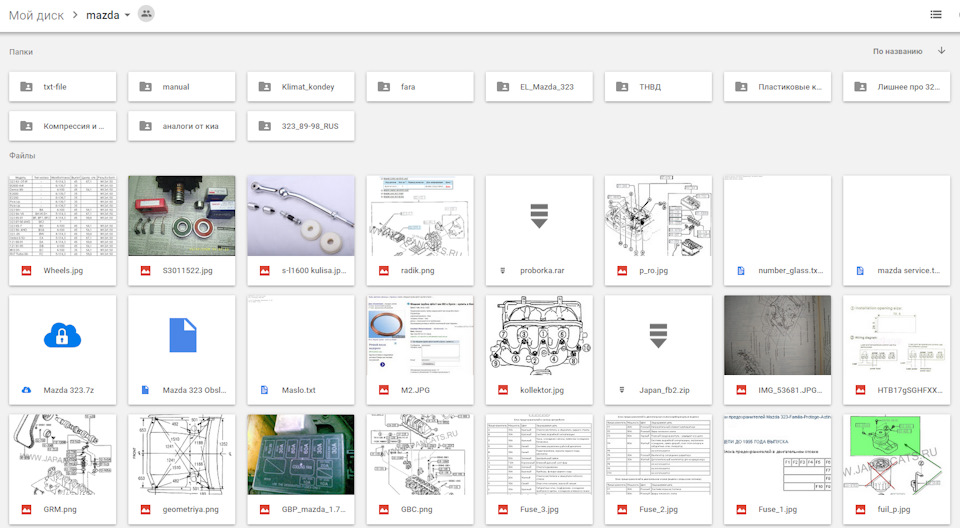Click image icon beside HTB17gSGHFXX...
The width and height of the screenshot is (960, 528).
[860, 390]
